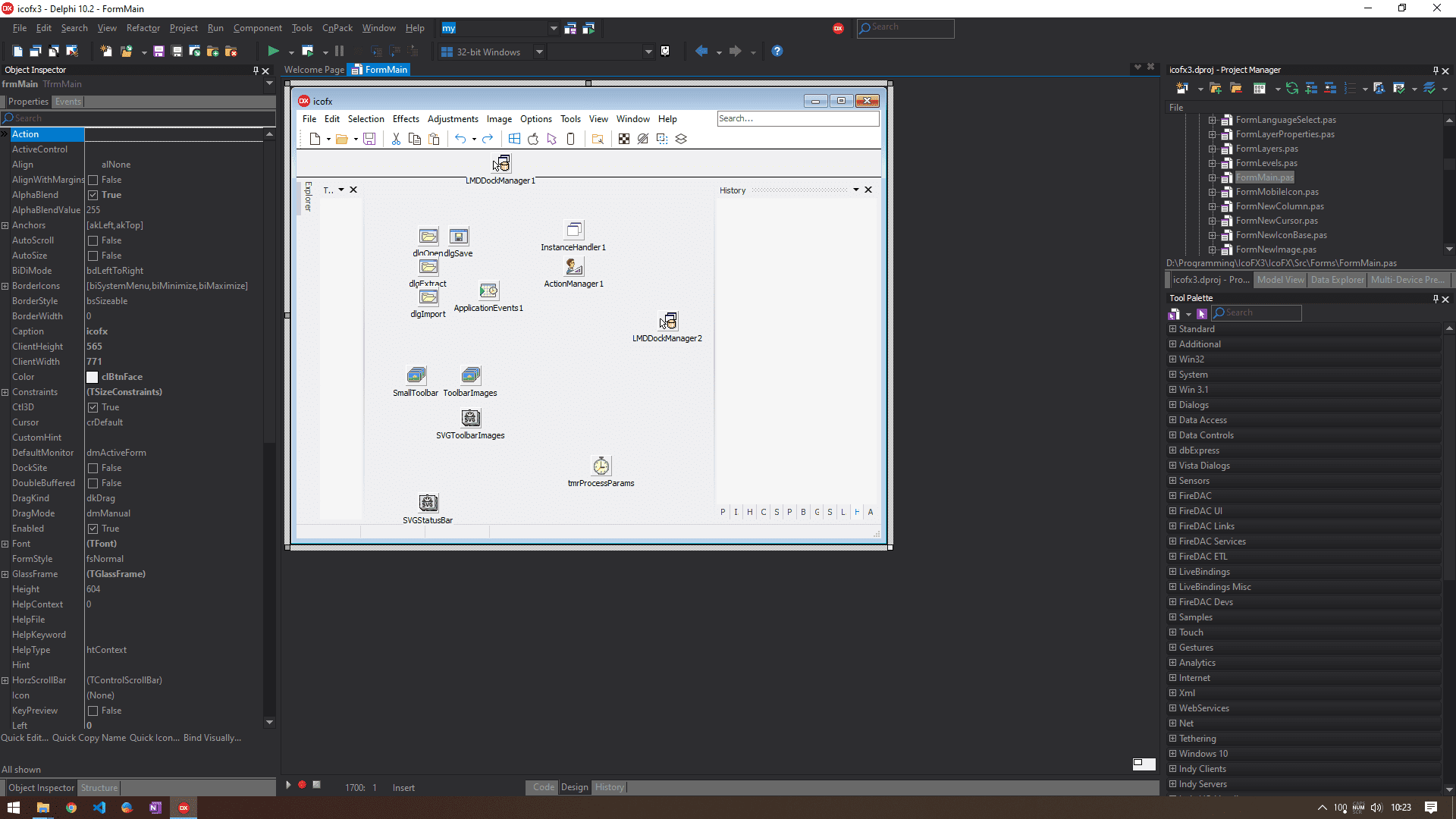Select the ActionManager1 component on form
The height and width of the screenshot is (819, 1456).
[574, 267]
